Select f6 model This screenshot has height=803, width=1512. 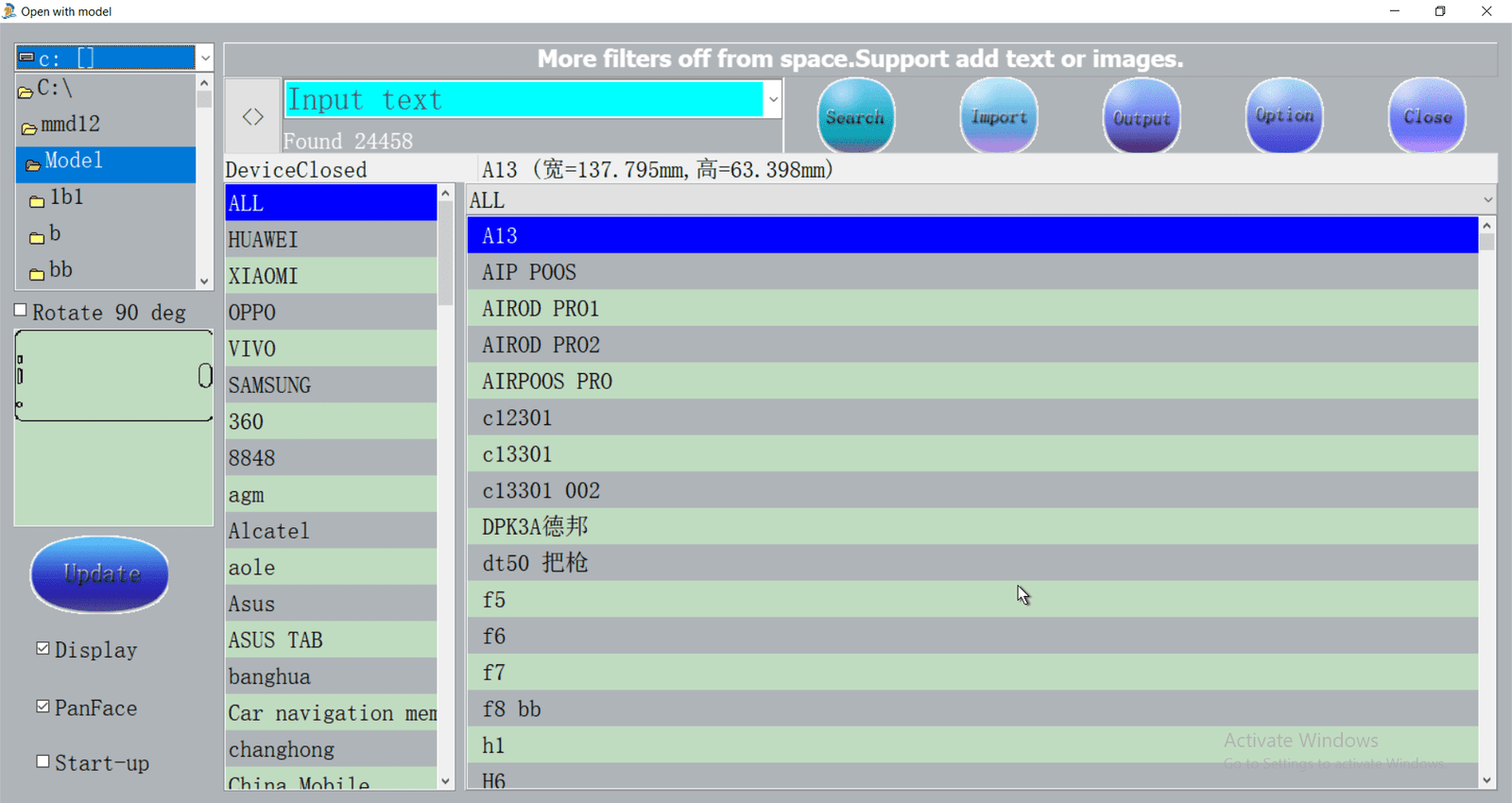(x=972, y=636)
